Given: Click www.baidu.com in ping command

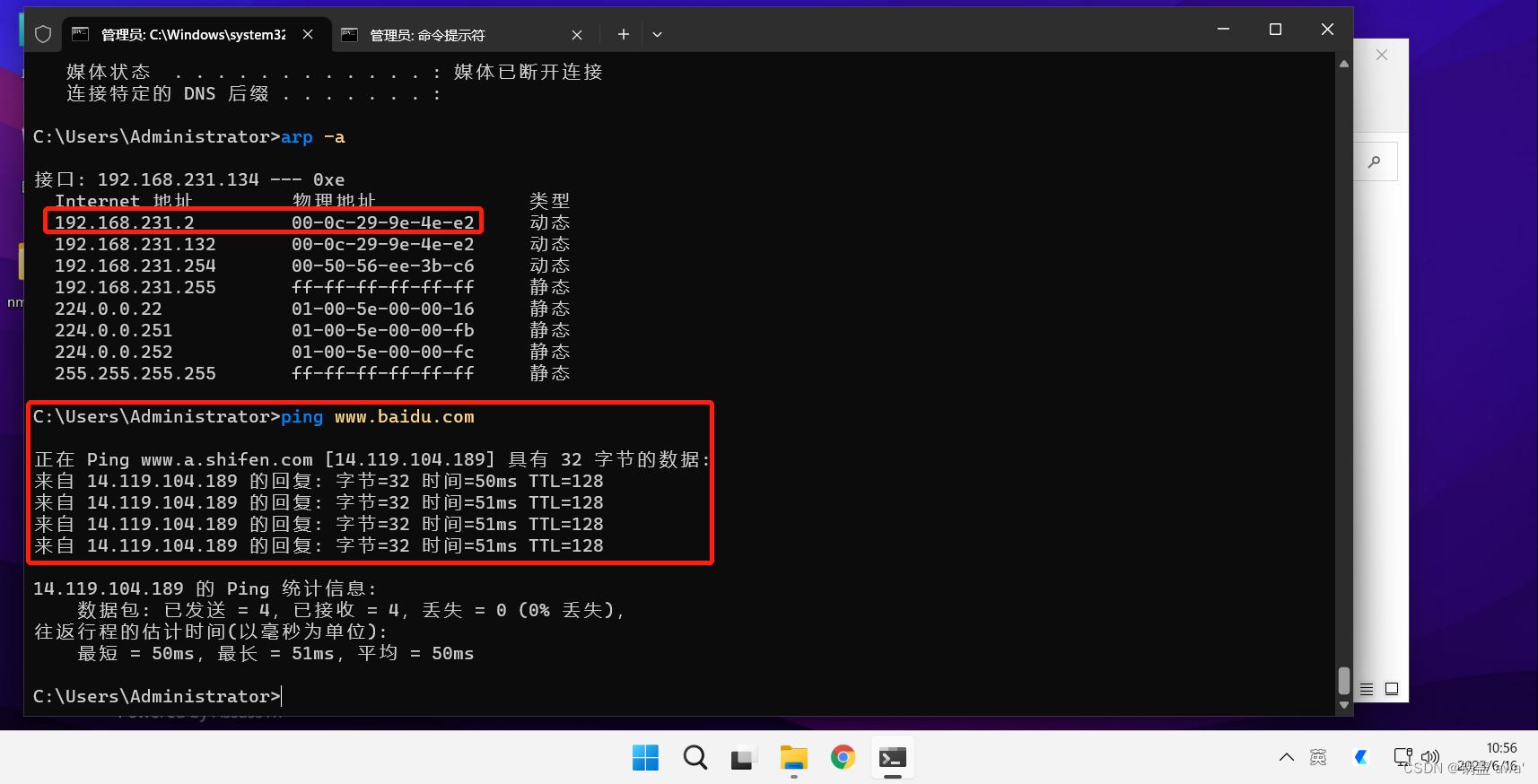Looking at the screenshot, I should coord(405,417).
